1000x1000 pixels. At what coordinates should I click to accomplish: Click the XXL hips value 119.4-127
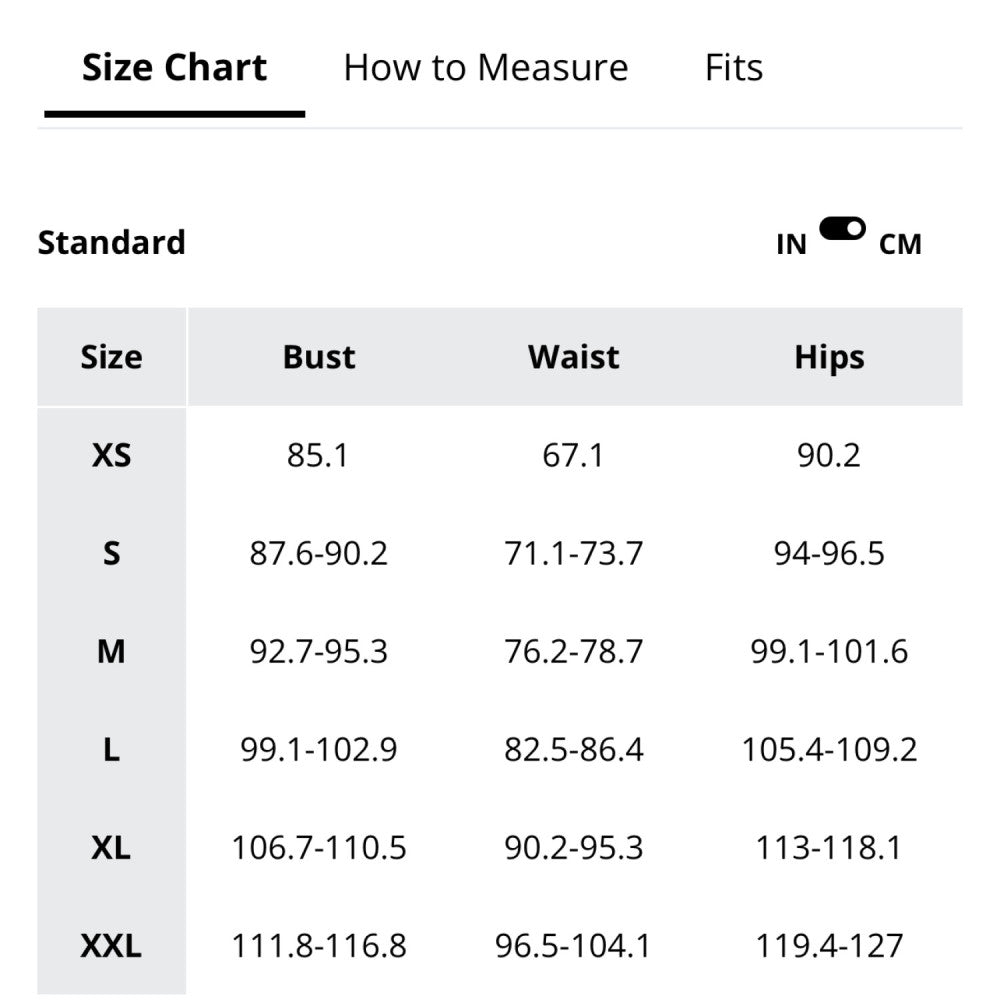(x=829, y=945)
